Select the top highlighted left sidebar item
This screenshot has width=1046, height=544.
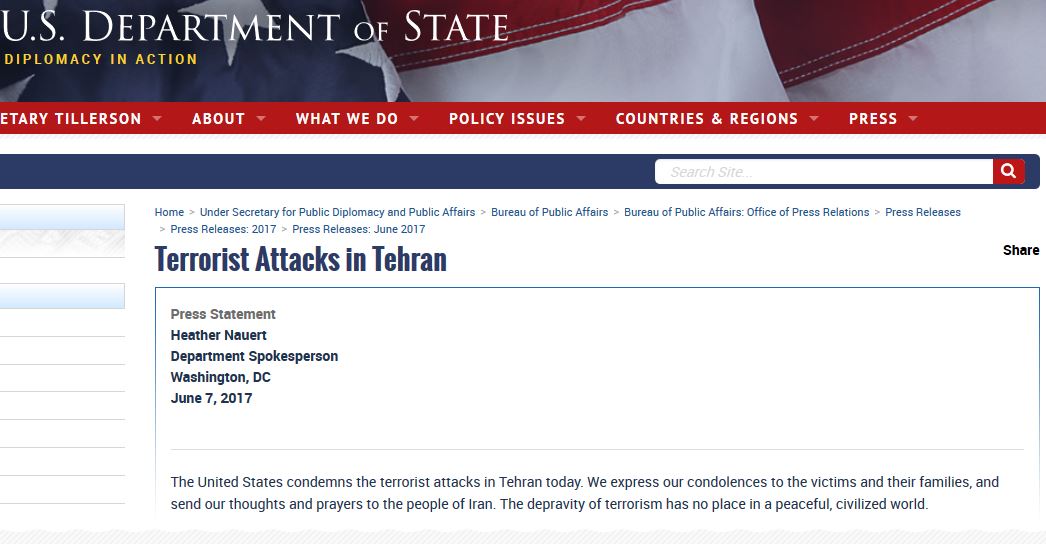point(62,218)
